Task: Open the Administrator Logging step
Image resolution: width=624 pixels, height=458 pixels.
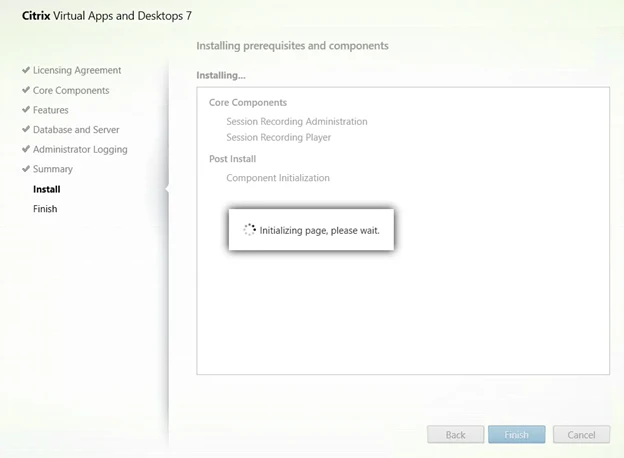Action: [x=80, y=150]
